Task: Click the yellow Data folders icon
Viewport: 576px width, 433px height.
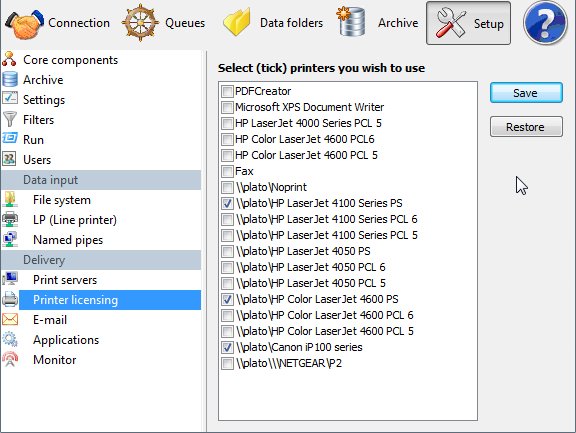Action: (237, 23)
